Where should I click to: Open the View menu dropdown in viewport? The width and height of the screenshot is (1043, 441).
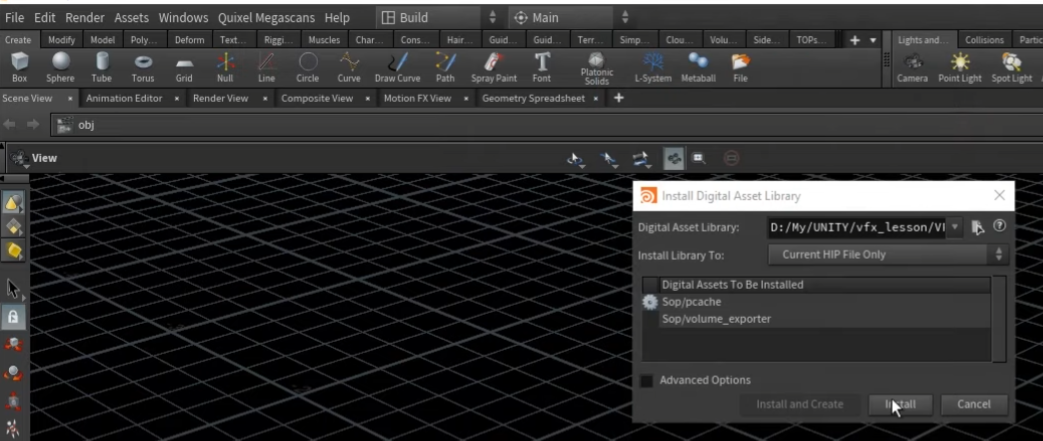tap(35, 158)
